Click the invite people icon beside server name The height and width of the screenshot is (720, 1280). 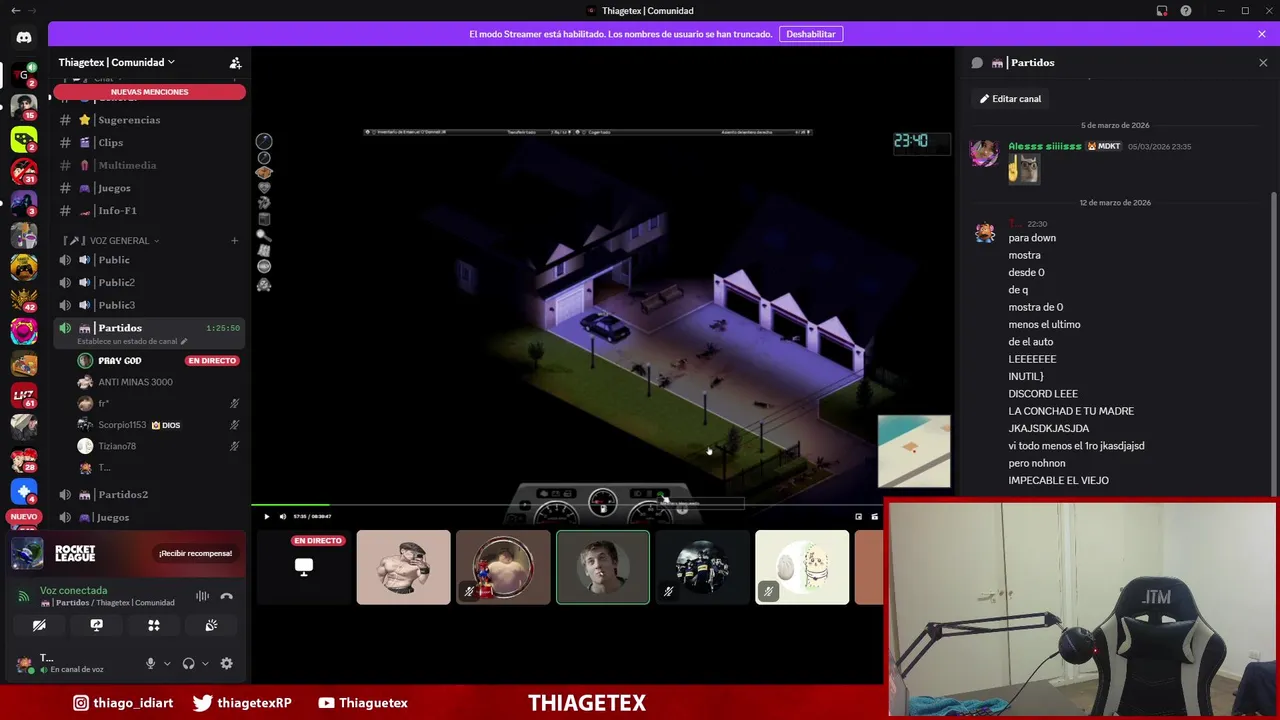click(235, 62)
